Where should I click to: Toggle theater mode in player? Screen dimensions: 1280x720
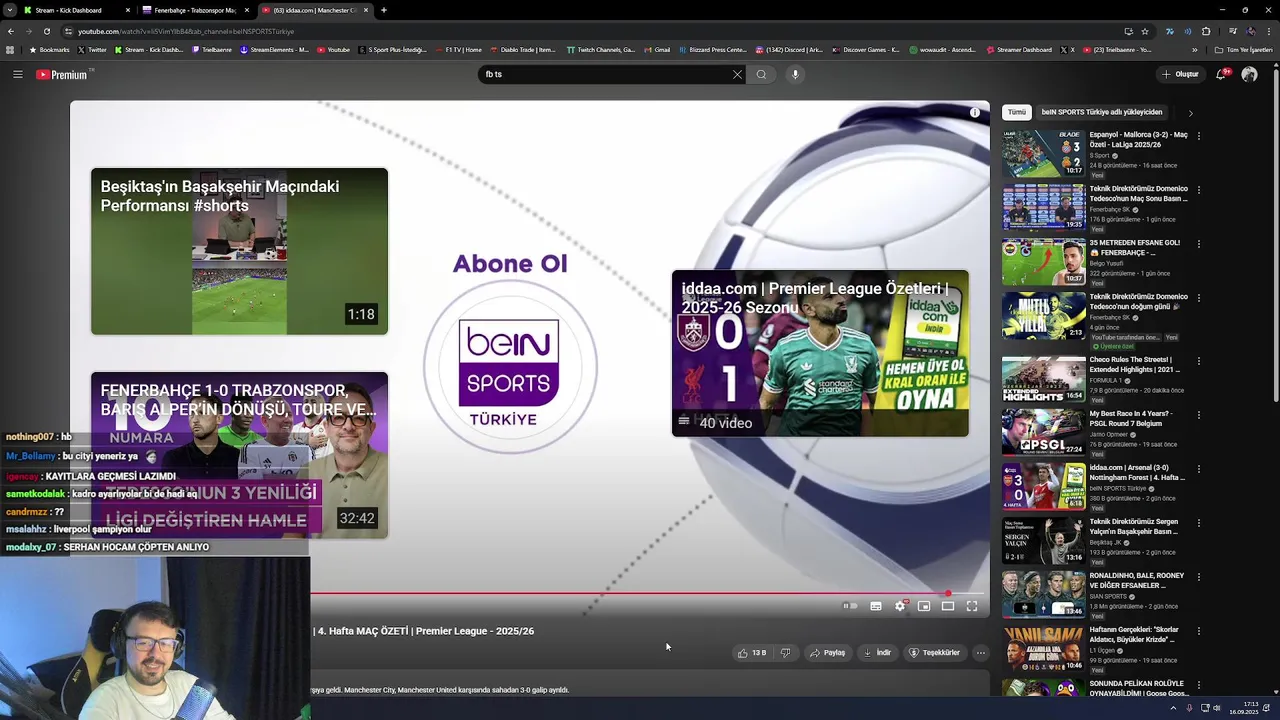pyautogui.click(x=948, y=606)
